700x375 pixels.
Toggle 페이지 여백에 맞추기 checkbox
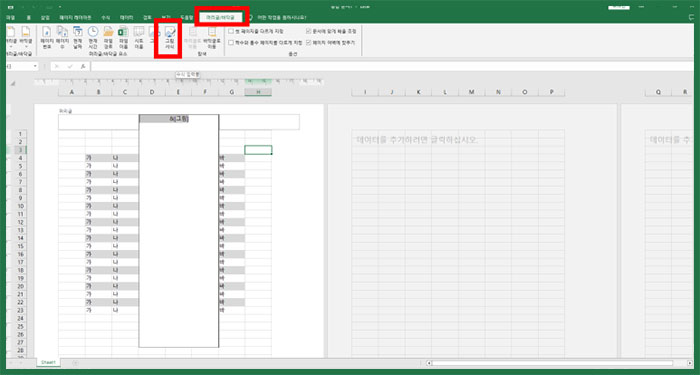[309, 42]
